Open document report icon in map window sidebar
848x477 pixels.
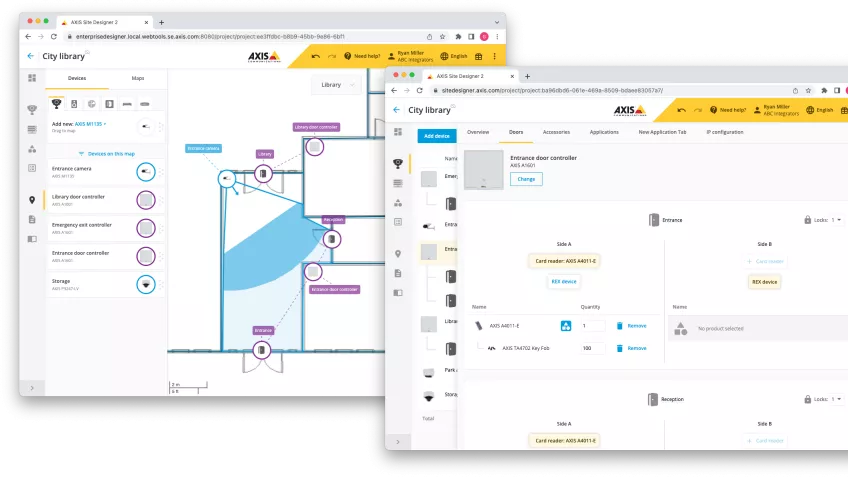[x=32, y=220]
